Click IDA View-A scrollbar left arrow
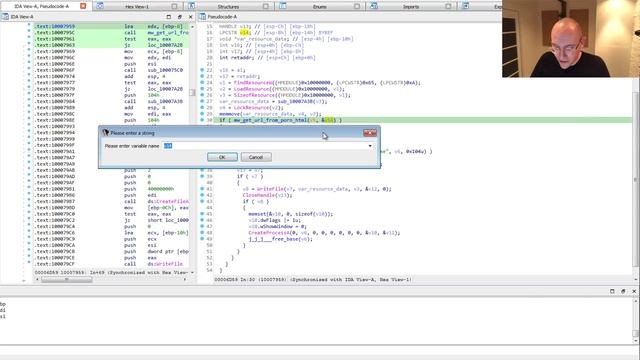This screenshot has width=640, height=360. [x=37, y=280]
